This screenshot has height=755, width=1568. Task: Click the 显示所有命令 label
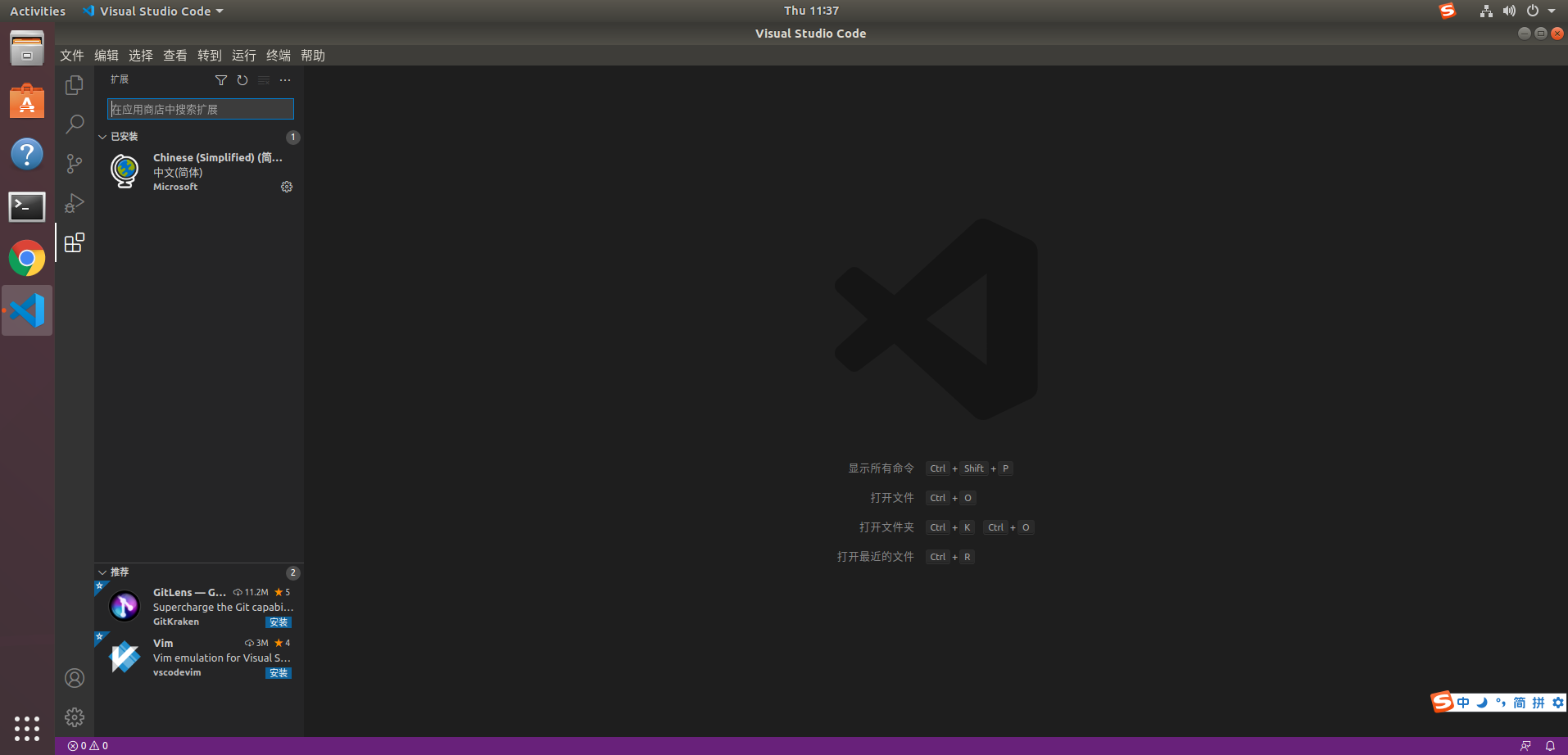click(x=881, y=468)
